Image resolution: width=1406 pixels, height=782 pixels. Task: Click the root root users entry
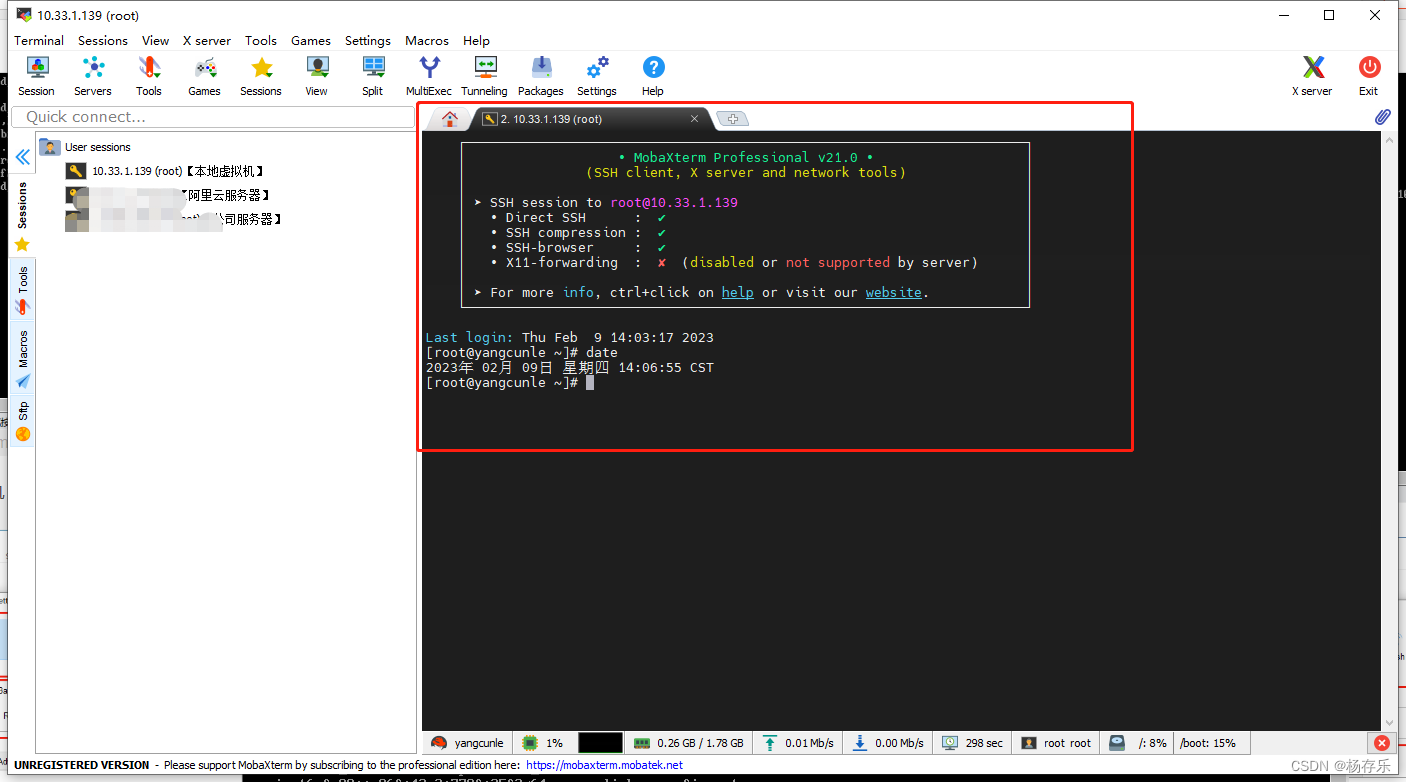[1067, 743]
